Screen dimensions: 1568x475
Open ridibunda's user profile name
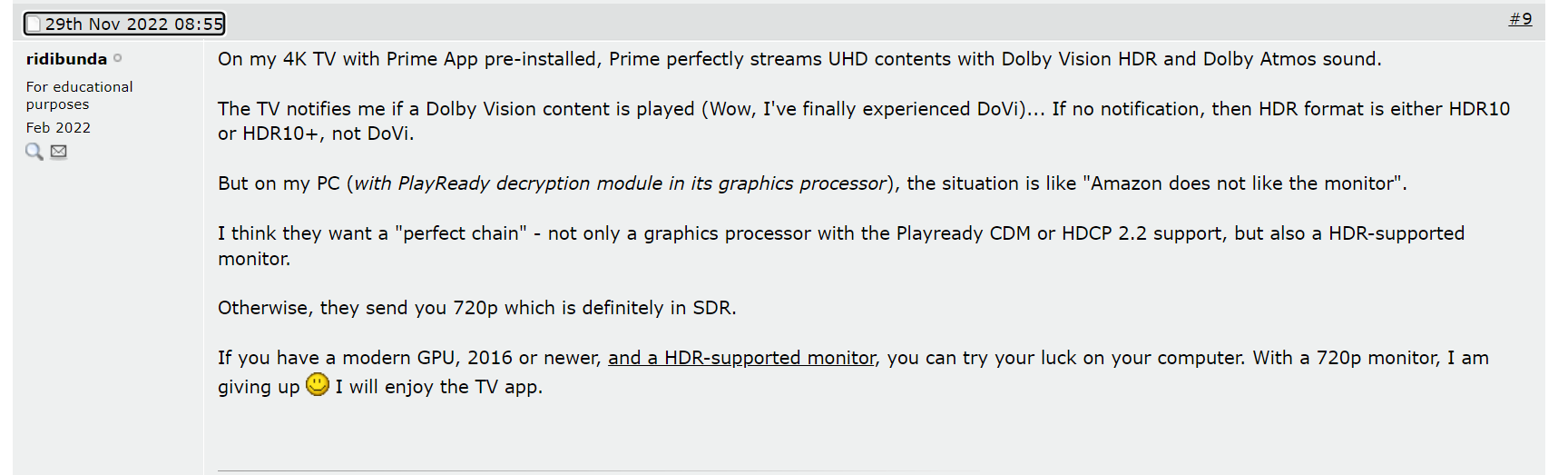point(66,59)
